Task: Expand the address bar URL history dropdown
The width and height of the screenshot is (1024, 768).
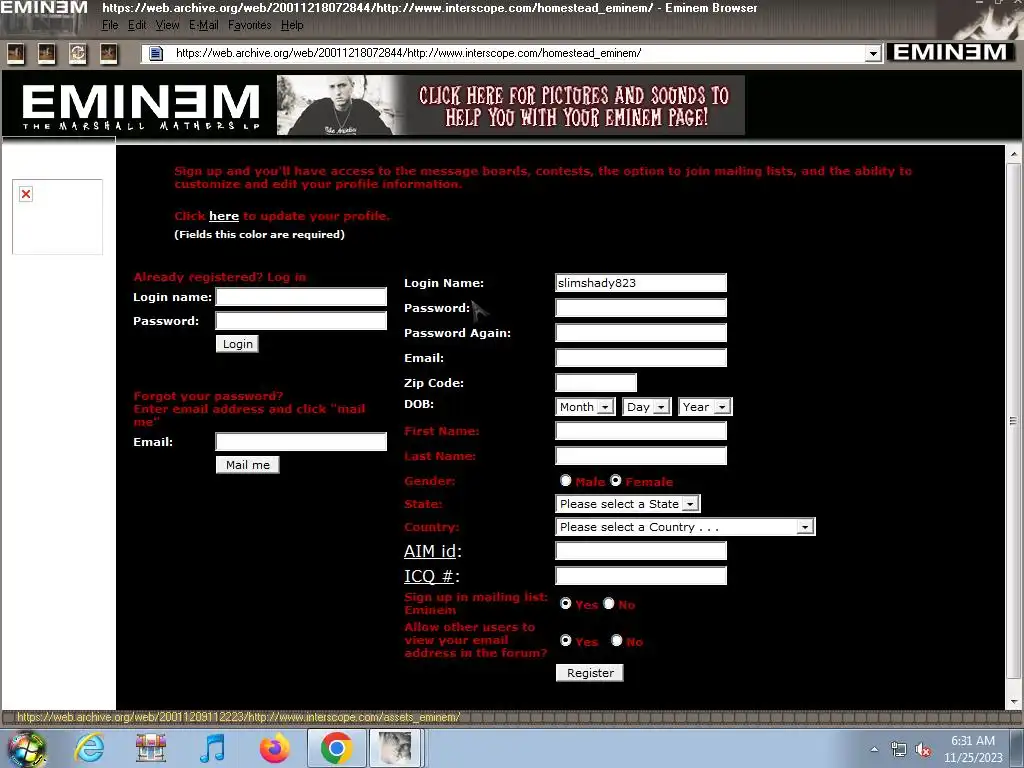Action: [x=873, y=54]
